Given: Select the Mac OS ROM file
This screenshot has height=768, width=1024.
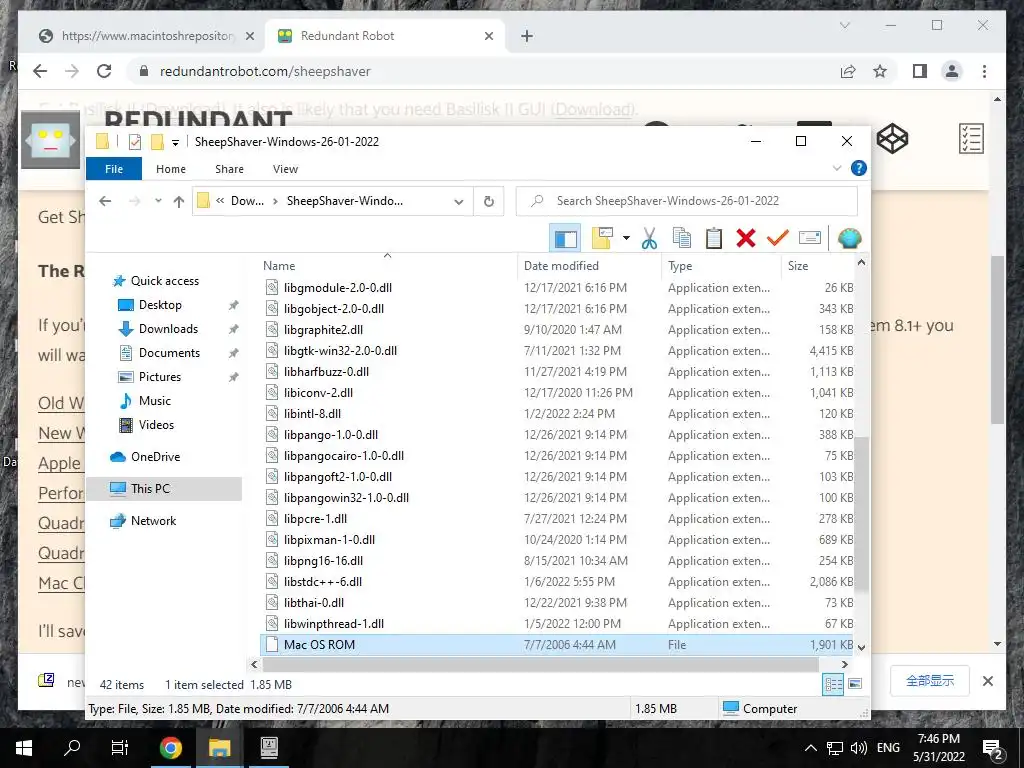Looking at the screenshot, I should click(x=556, y=645).
